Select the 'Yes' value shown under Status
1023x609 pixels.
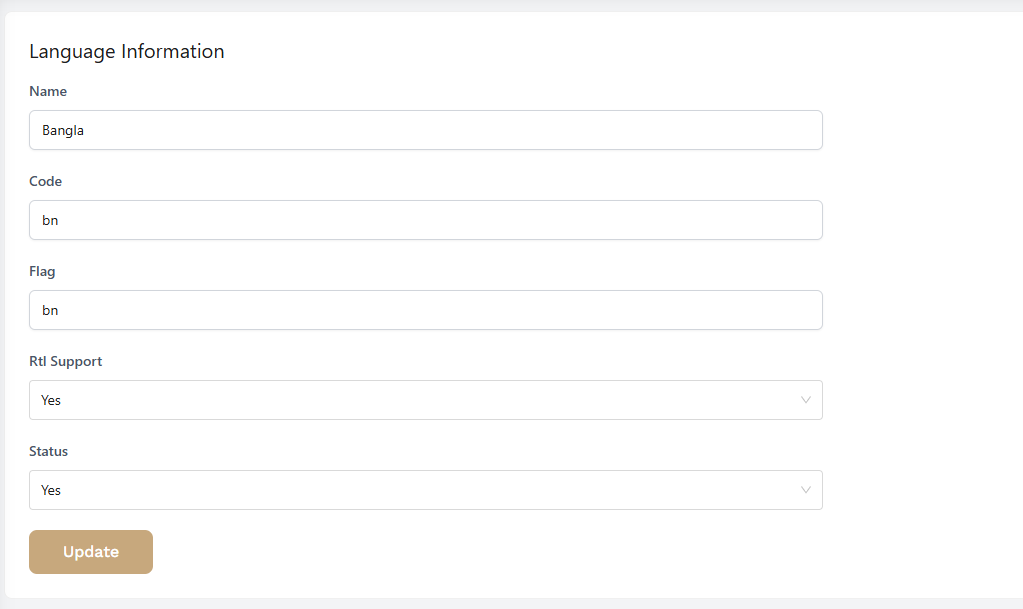(x=51, y=490)
